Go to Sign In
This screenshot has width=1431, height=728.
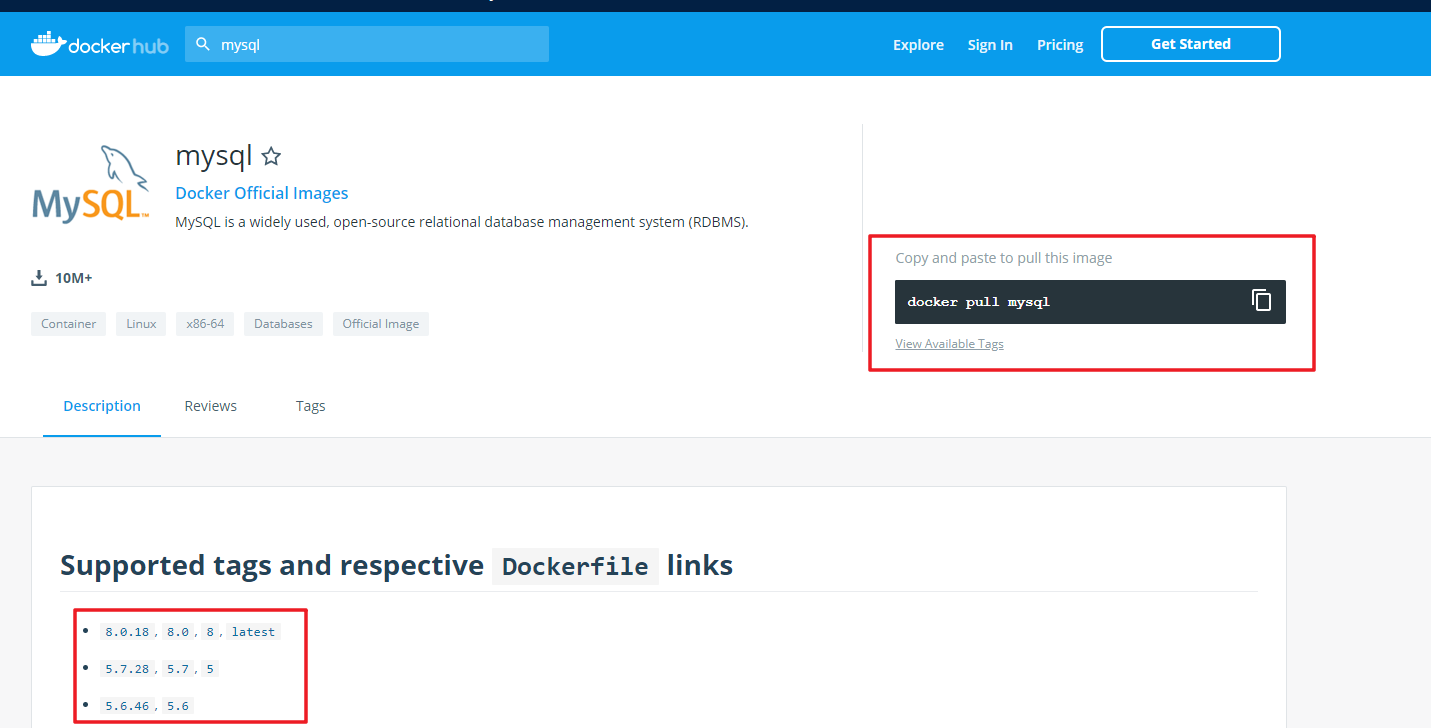pos(990,45)
